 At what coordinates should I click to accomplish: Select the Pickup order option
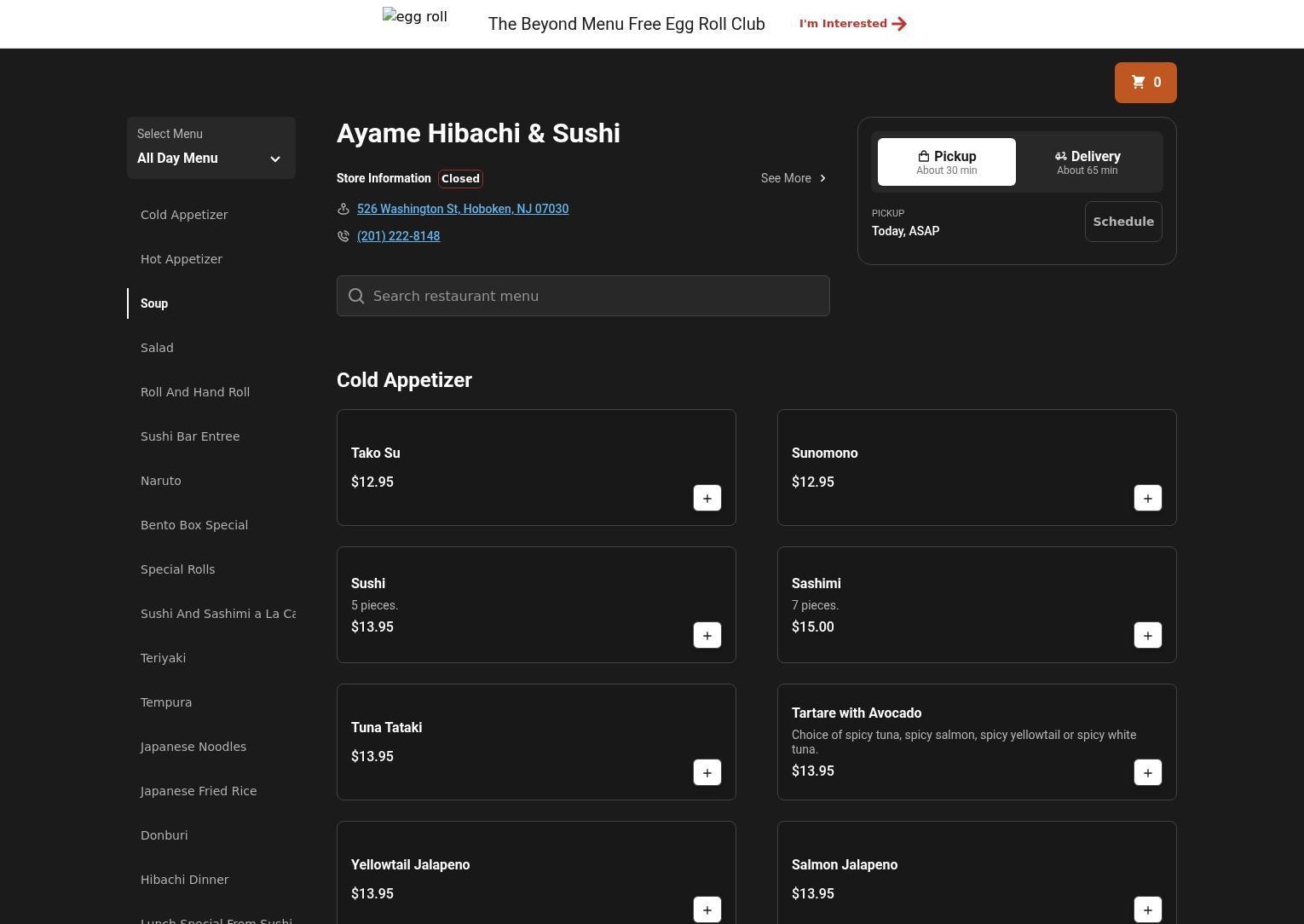(946, 162)
